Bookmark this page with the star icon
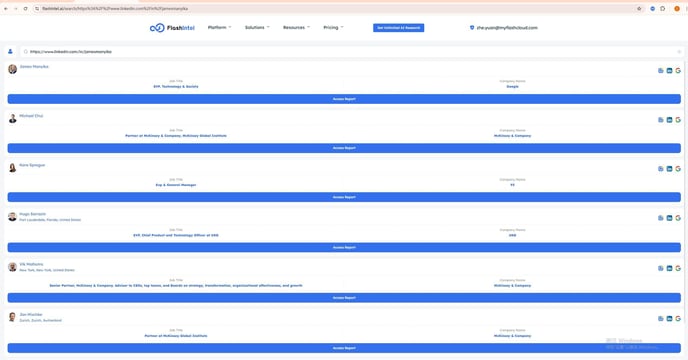Viewport: 688px width, 360px height. point(639,8)
